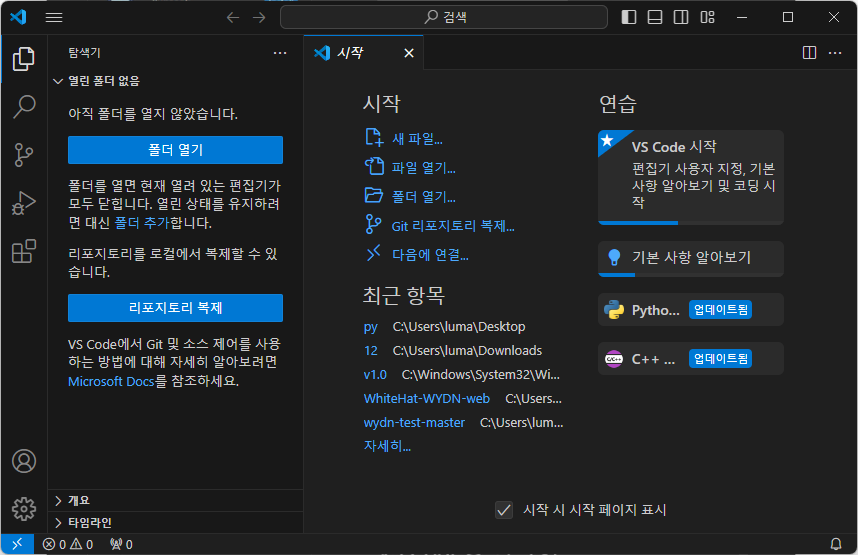Open recent folder 12

click(370, 351)
